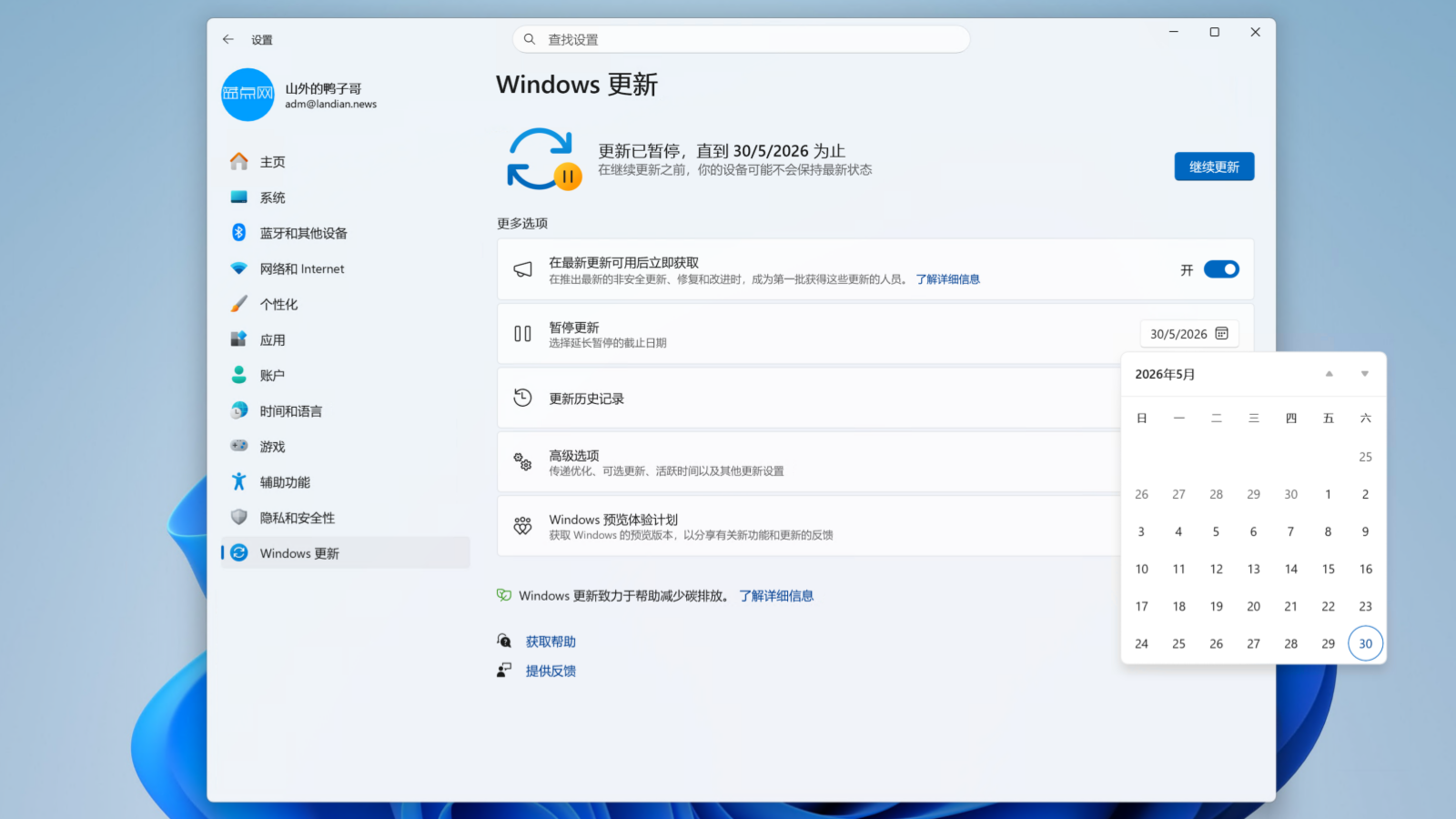Click the back arrow beside the Settings title
The height and width of the screenshot is (819, 1456).
[228, 39]
